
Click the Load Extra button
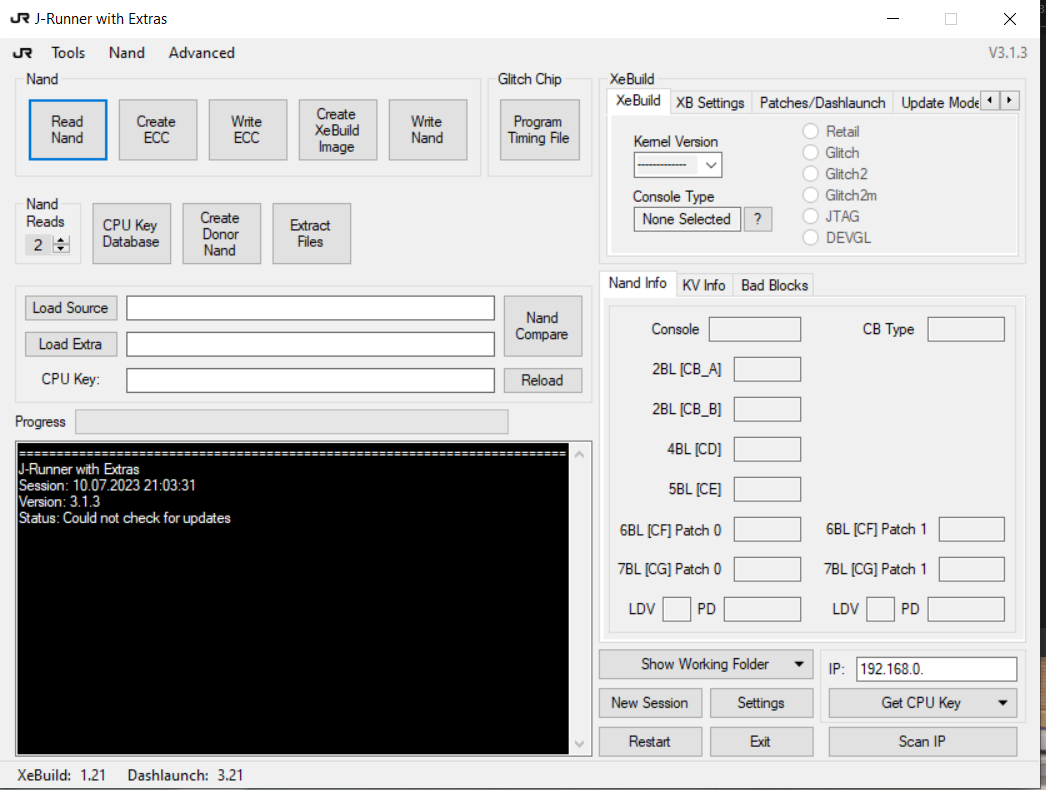click(x=71, y=344)
